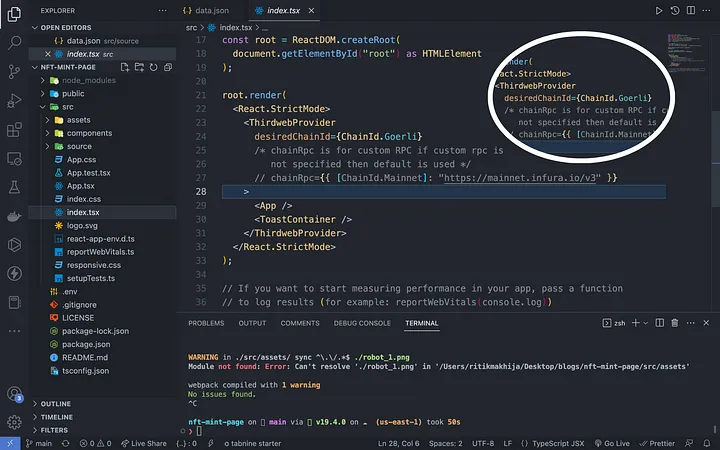Open the Extensions view
720x450 pixels.
tap(15, 130)
